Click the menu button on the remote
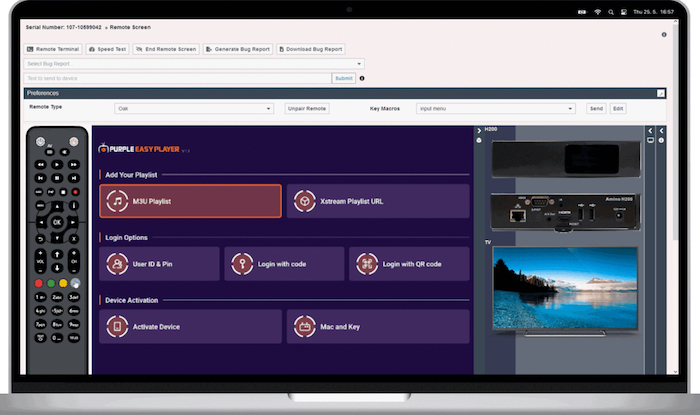This screenshot has width=700, height=415. tap(41, 205)
